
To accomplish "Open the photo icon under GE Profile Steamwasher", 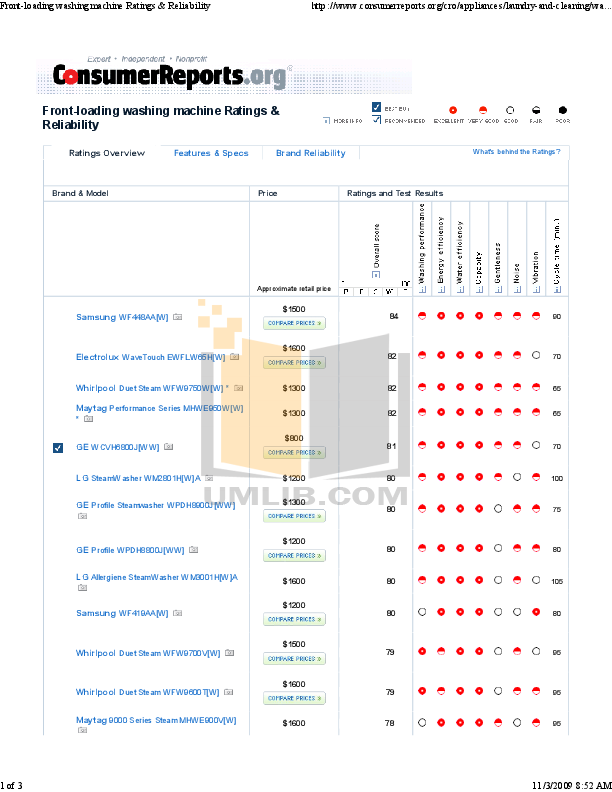I will 82,516.
